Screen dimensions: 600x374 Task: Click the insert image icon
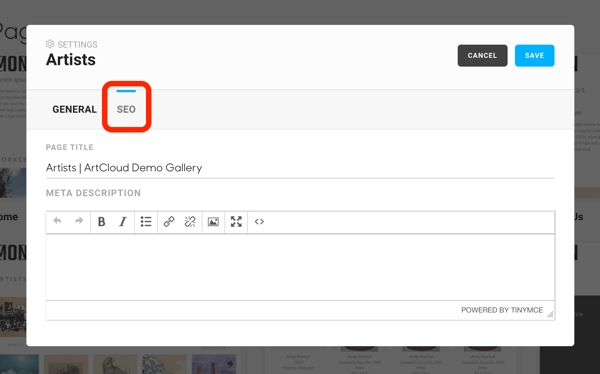(x=213, y=222)
